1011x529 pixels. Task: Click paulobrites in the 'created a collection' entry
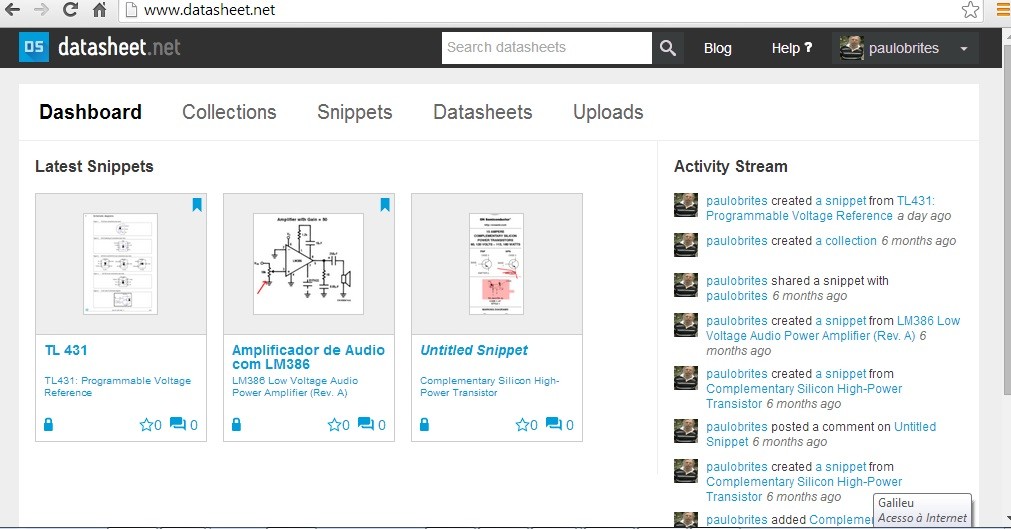[x=736, y=241]
